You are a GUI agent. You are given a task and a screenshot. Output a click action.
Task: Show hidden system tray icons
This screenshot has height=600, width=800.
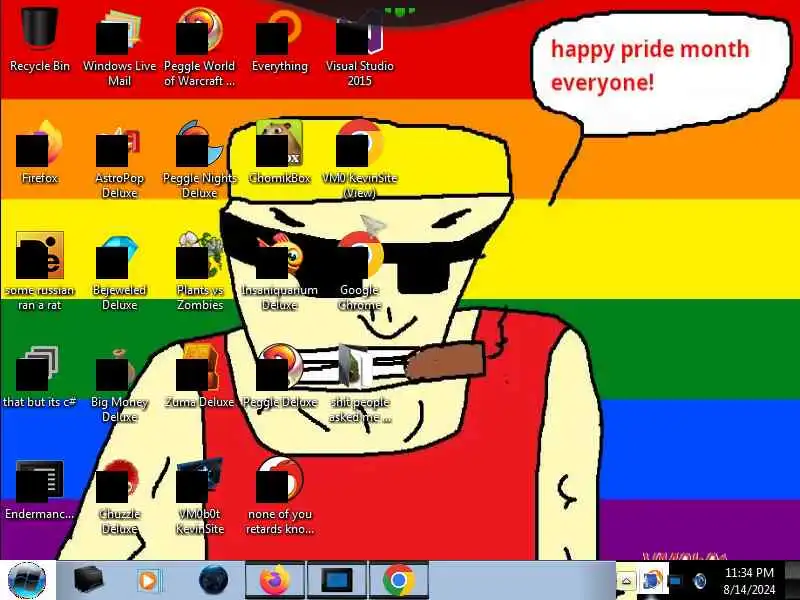(x=627, y=581)
